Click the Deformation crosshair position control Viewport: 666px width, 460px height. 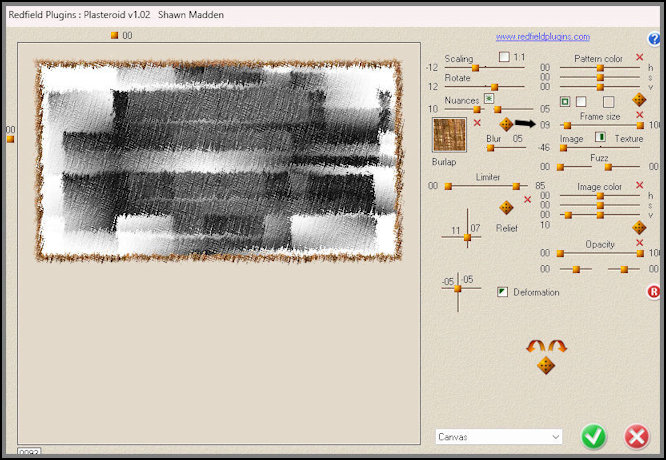[x=457, y=289]
